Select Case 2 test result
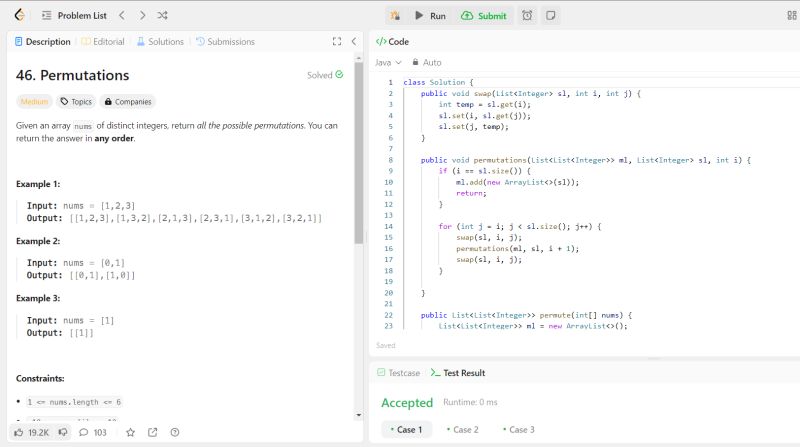Viewport: 800px width, 447px height. pos(461,429)
